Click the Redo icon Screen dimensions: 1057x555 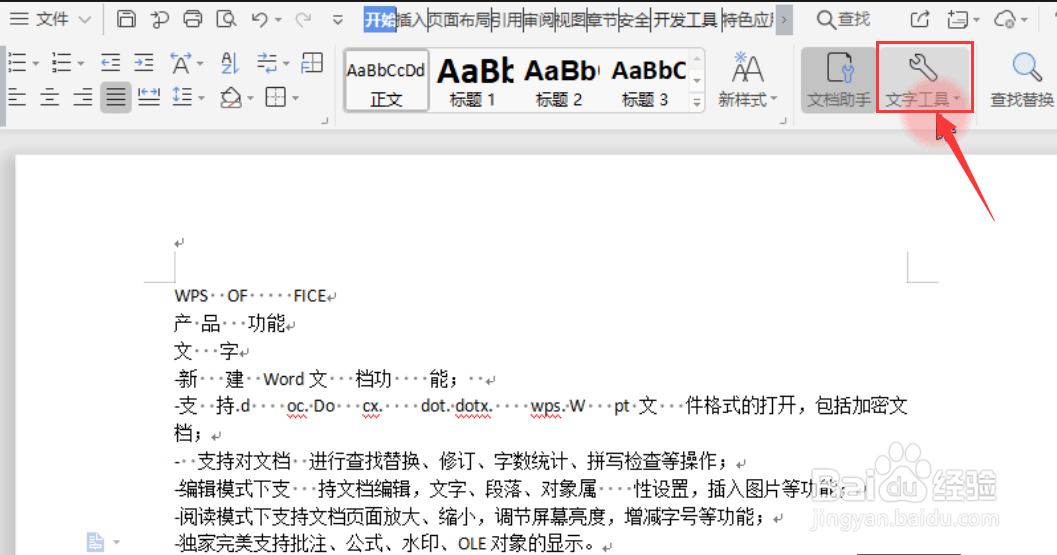click(303, 19)
